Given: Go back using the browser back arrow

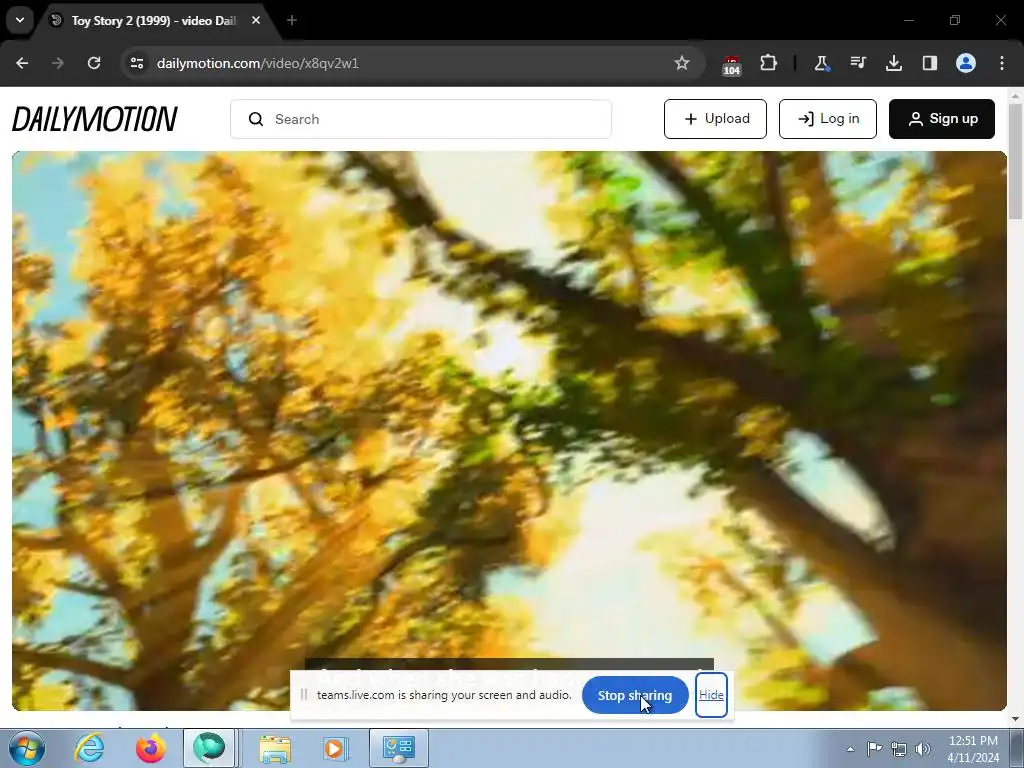Looking at the screenshot, I should click(x=22, y=63).
